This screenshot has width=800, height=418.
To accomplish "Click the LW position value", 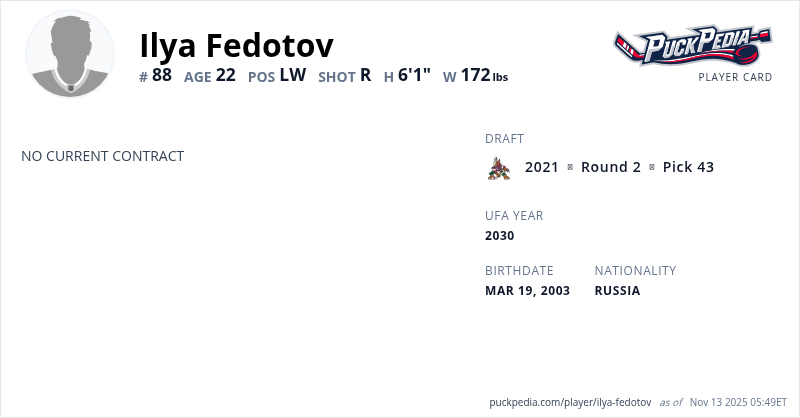I will [x=292, y=75].
